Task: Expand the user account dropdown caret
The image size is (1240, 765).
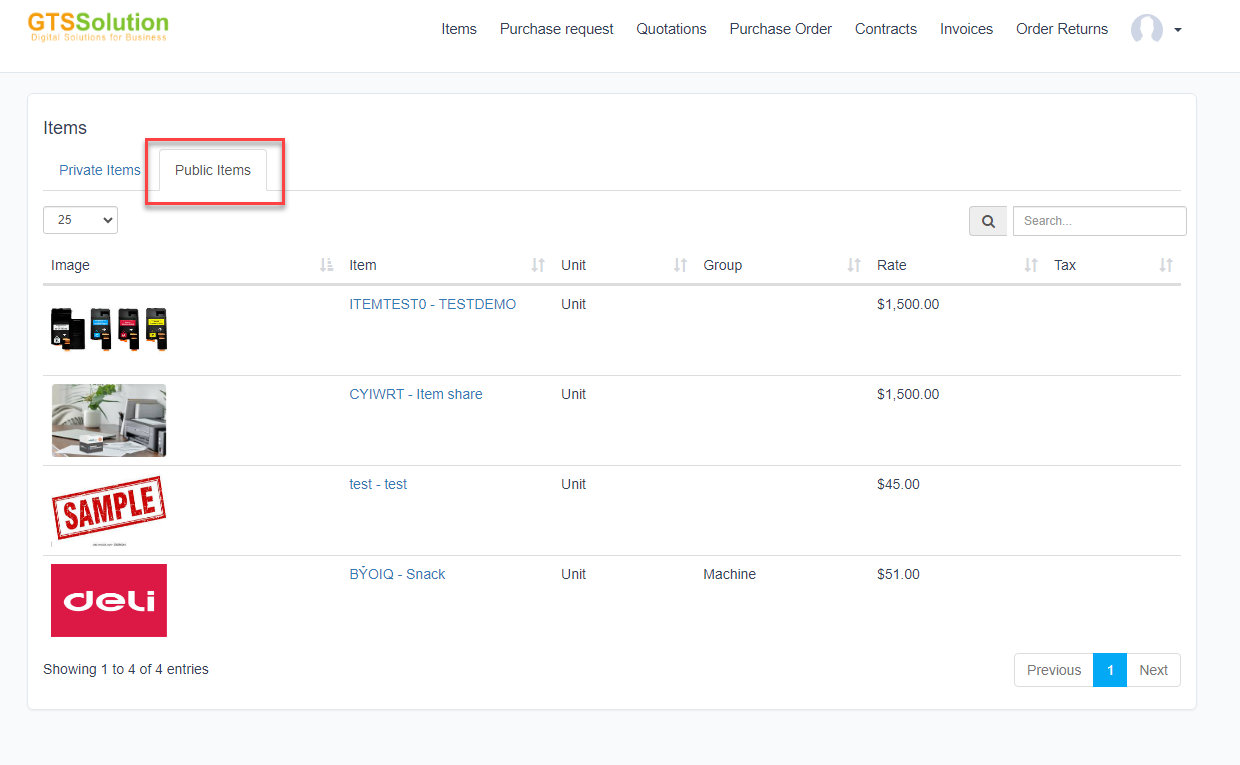Action: pyautogui.click(x=1178, y=30)
